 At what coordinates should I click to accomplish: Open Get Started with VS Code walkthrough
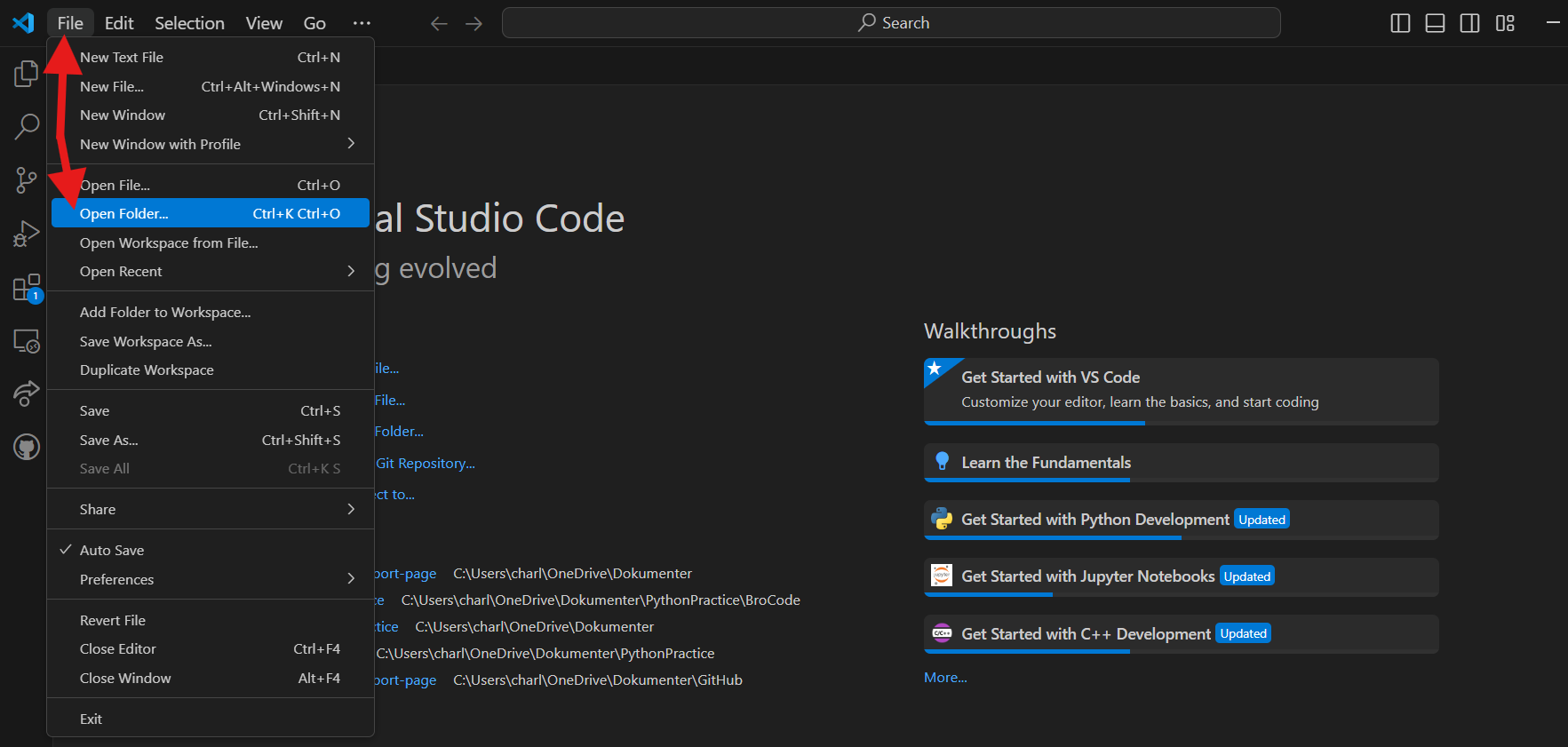1182,392
